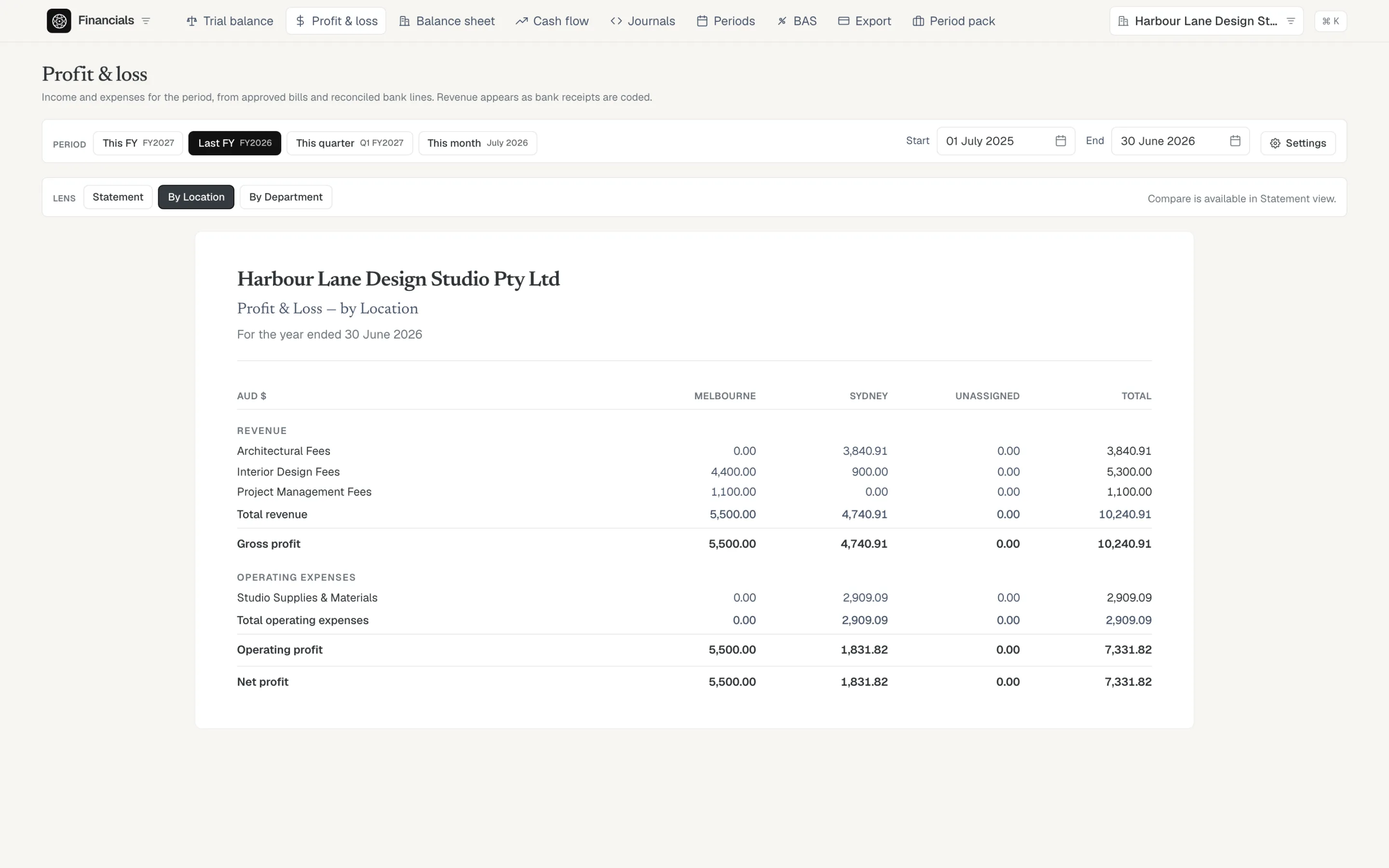Screen dimensions: 1389x868
Task: Click the Interior Design Fees row label
Action: click(x=288, y=472)
